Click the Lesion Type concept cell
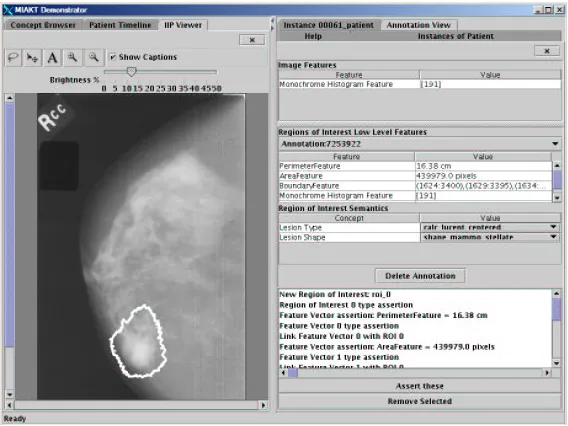 (x=349, y=227)
